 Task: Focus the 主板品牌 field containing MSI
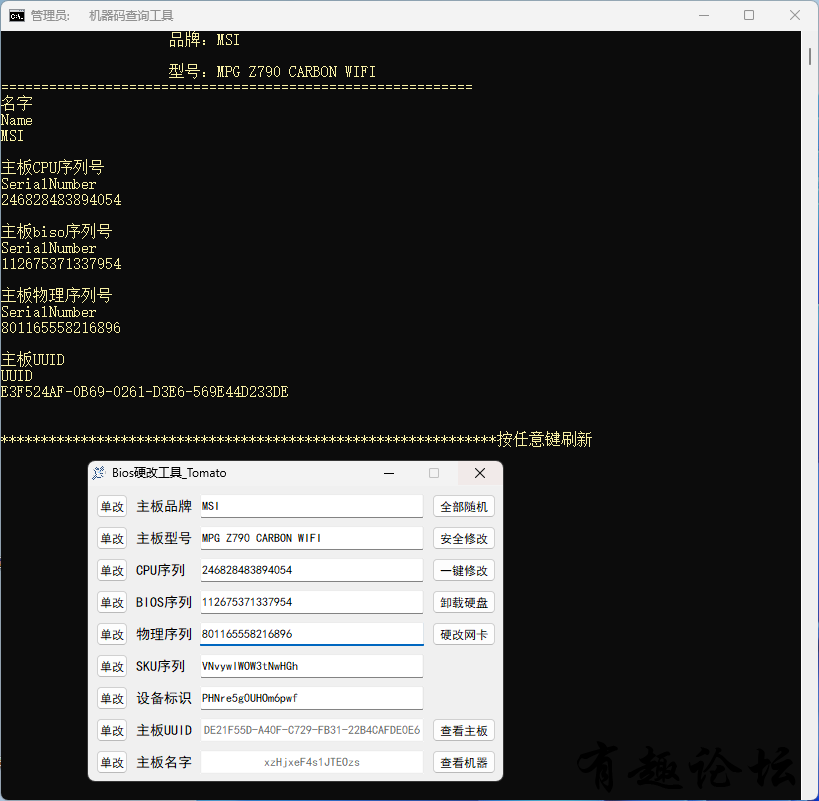(x=312, y=506)
